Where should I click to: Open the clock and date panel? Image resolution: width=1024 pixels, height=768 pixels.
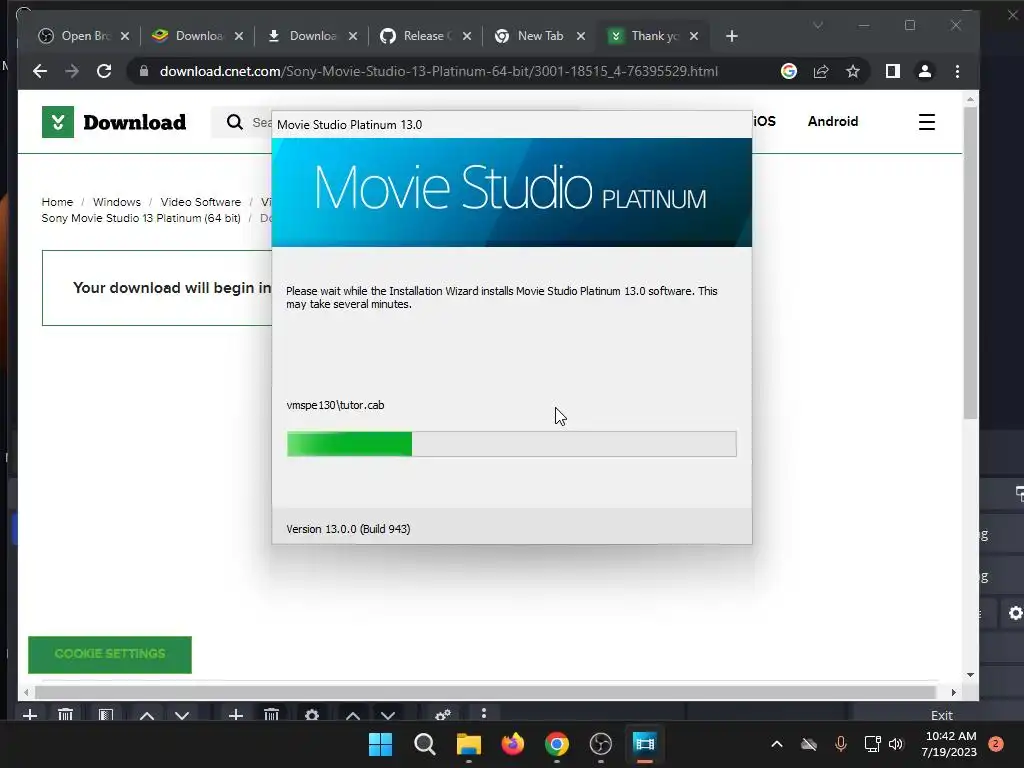pos(950,744)
